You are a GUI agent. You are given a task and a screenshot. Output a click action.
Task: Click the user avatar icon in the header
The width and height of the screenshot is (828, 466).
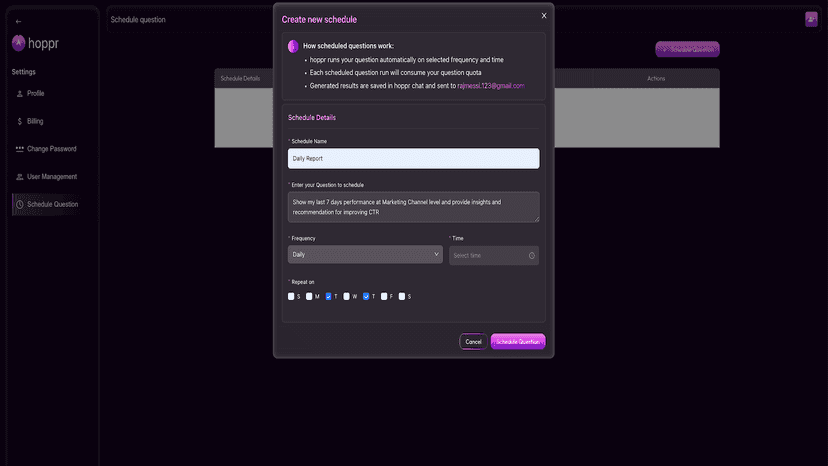(x=811, y=20)
